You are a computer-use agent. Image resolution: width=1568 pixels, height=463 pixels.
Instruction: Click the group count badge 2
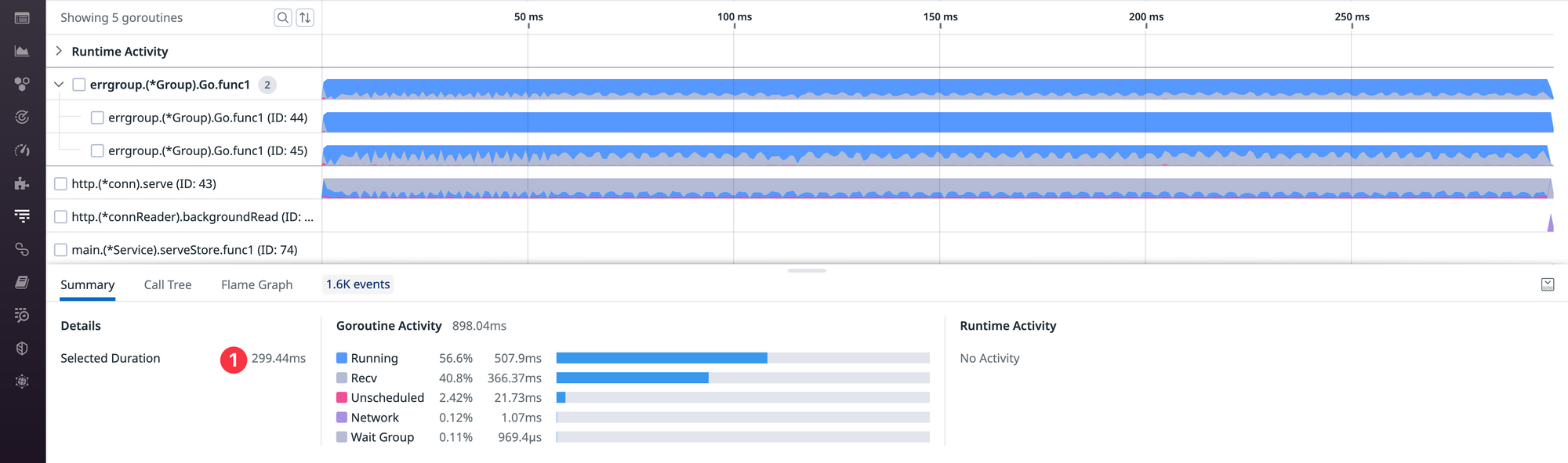[267, 85]
